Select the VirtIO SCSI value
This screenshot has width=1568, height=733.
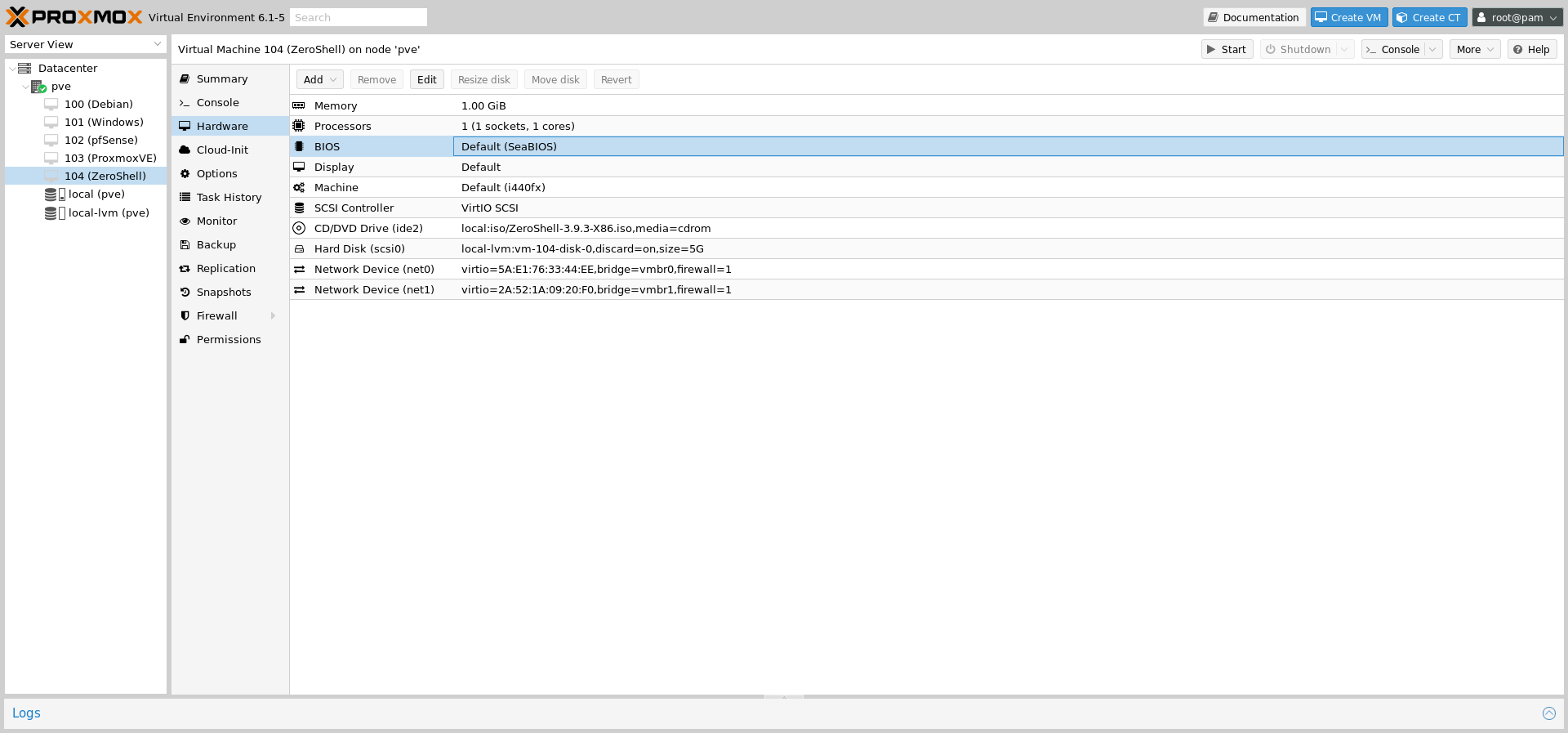pos(490,208)
